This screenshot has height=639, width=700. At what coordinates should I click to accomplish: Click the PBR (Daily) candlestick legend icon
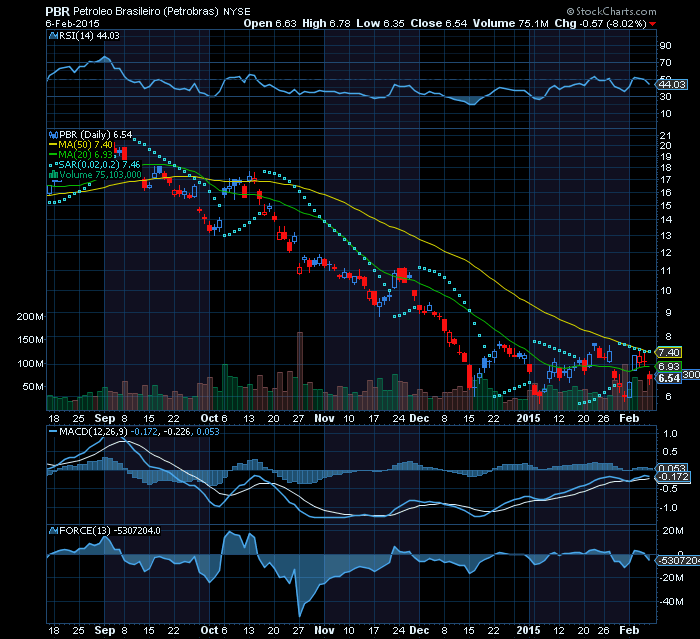tap(53, 135)
